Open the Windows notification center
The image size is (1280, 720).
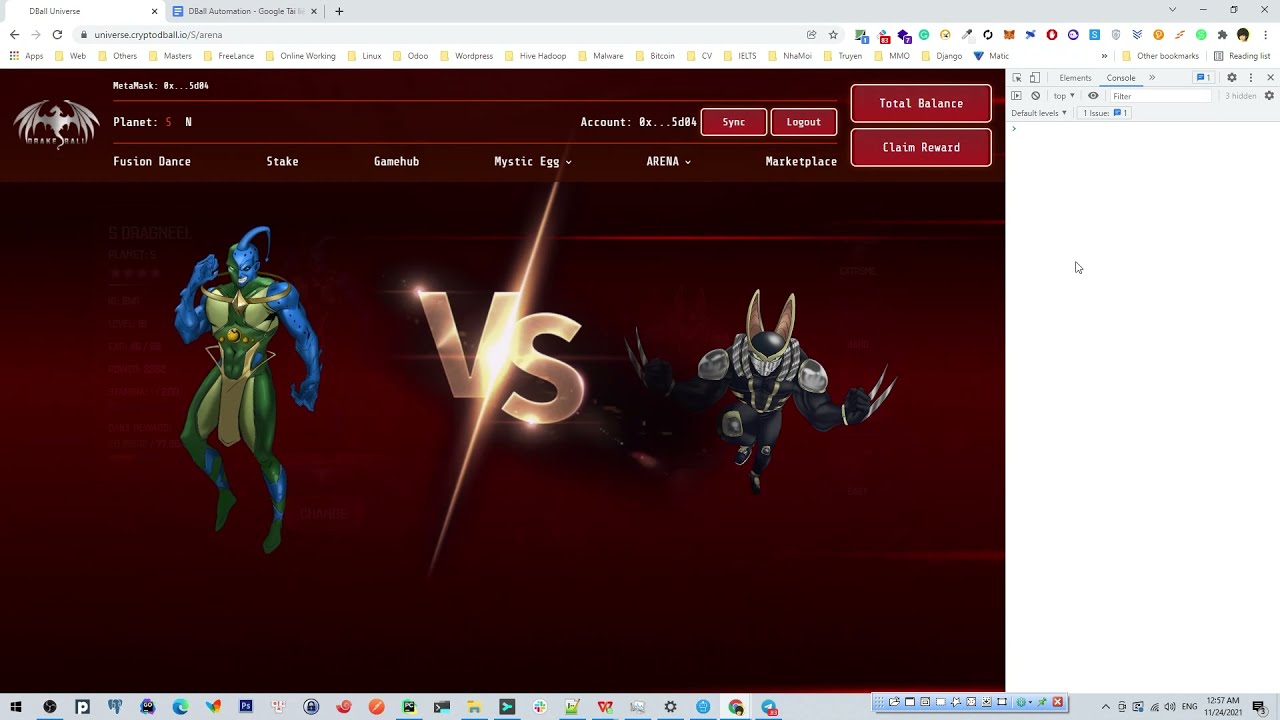coord(1259,707)
